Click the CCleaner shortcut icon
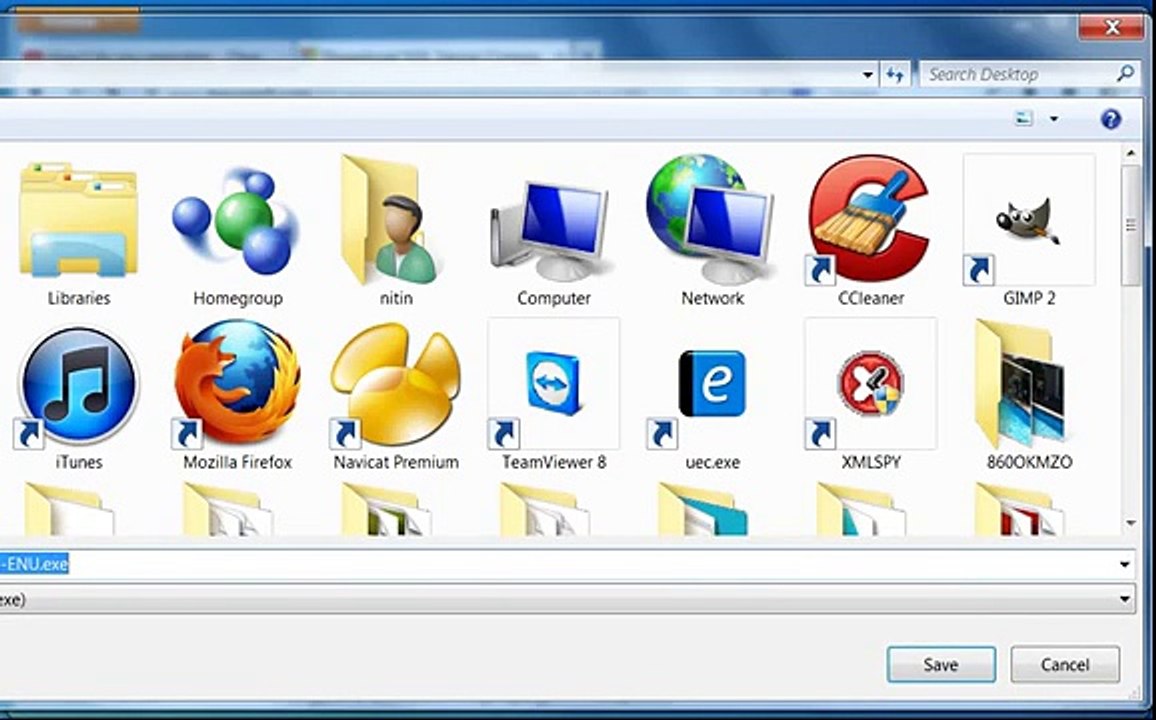The width and height of the screenshot is (1156, 720). [x=870, y=219]
